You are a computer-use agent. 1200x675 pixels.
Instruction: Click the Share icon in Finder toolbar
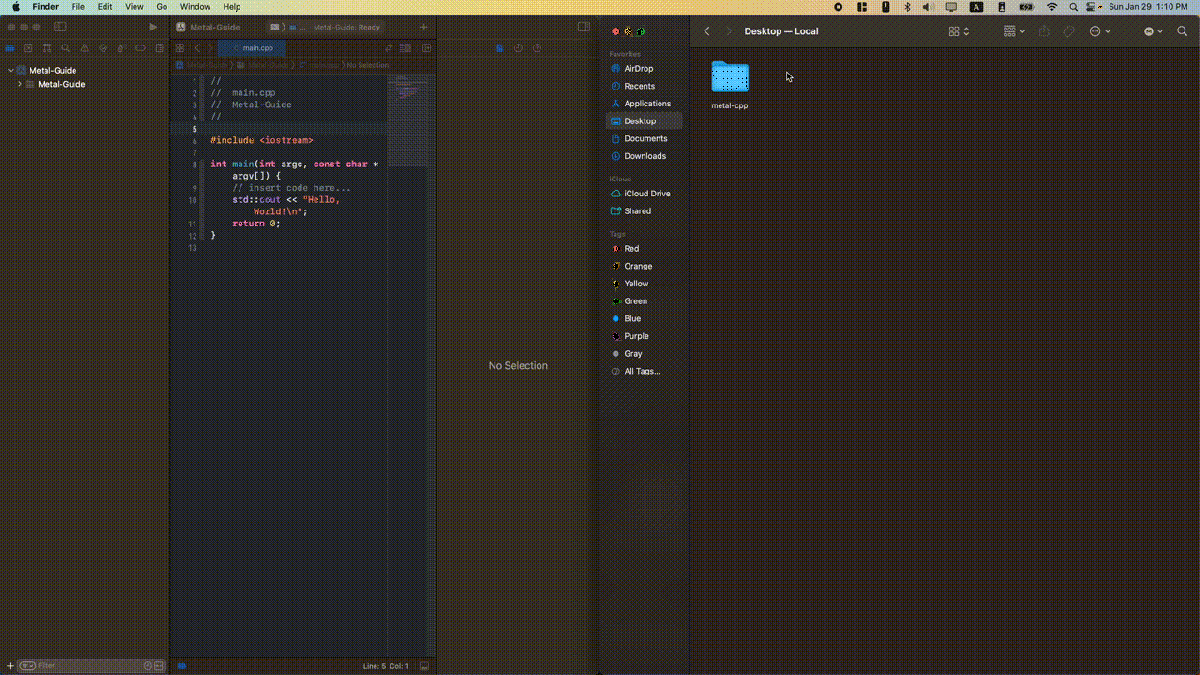pos(1043,32)
